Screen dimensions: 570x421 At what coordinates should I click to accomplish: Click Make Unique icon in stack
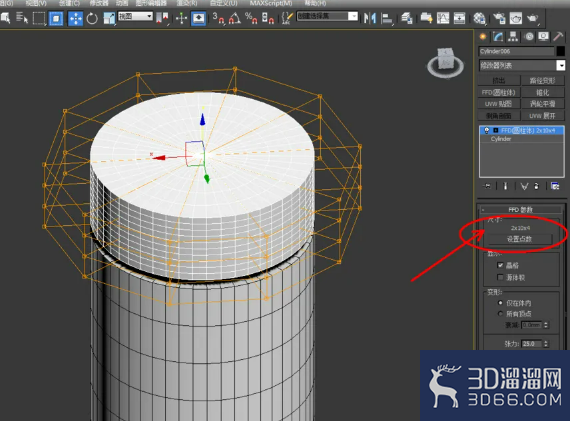[x=524, y=187]
